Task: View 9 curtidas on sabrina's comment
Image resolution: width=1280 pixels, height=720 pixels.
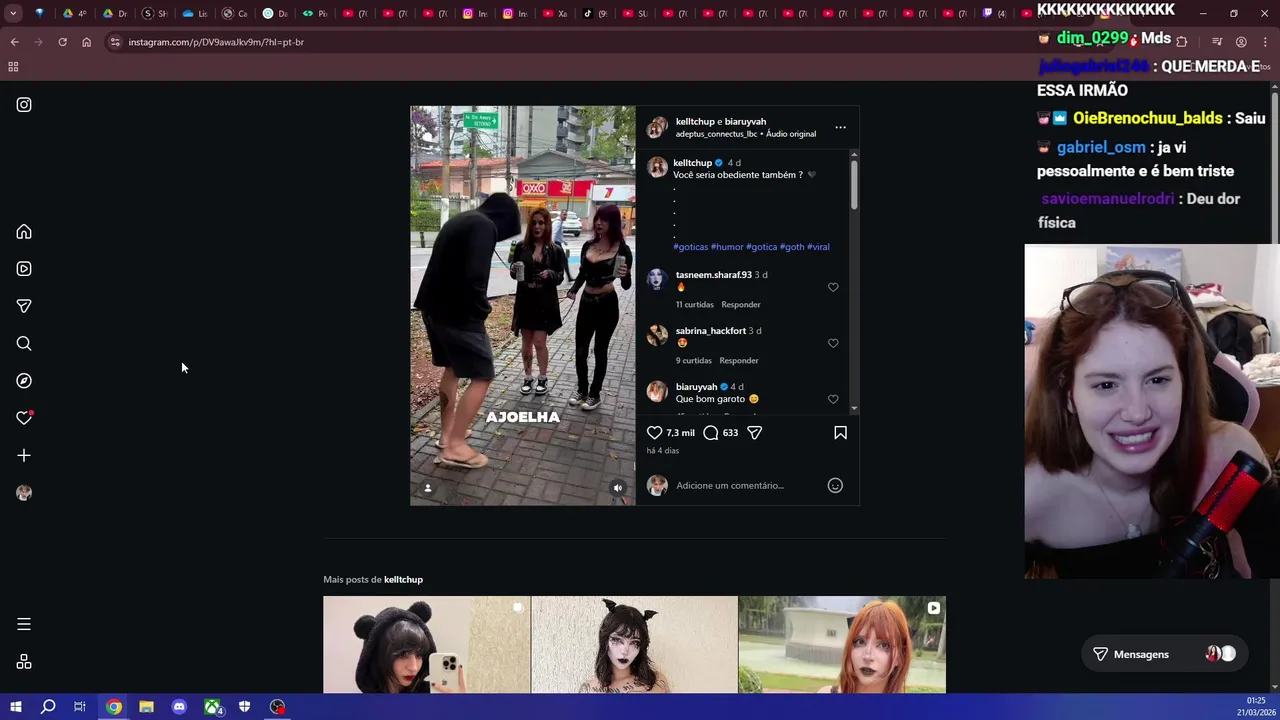Action: point(694,360)
